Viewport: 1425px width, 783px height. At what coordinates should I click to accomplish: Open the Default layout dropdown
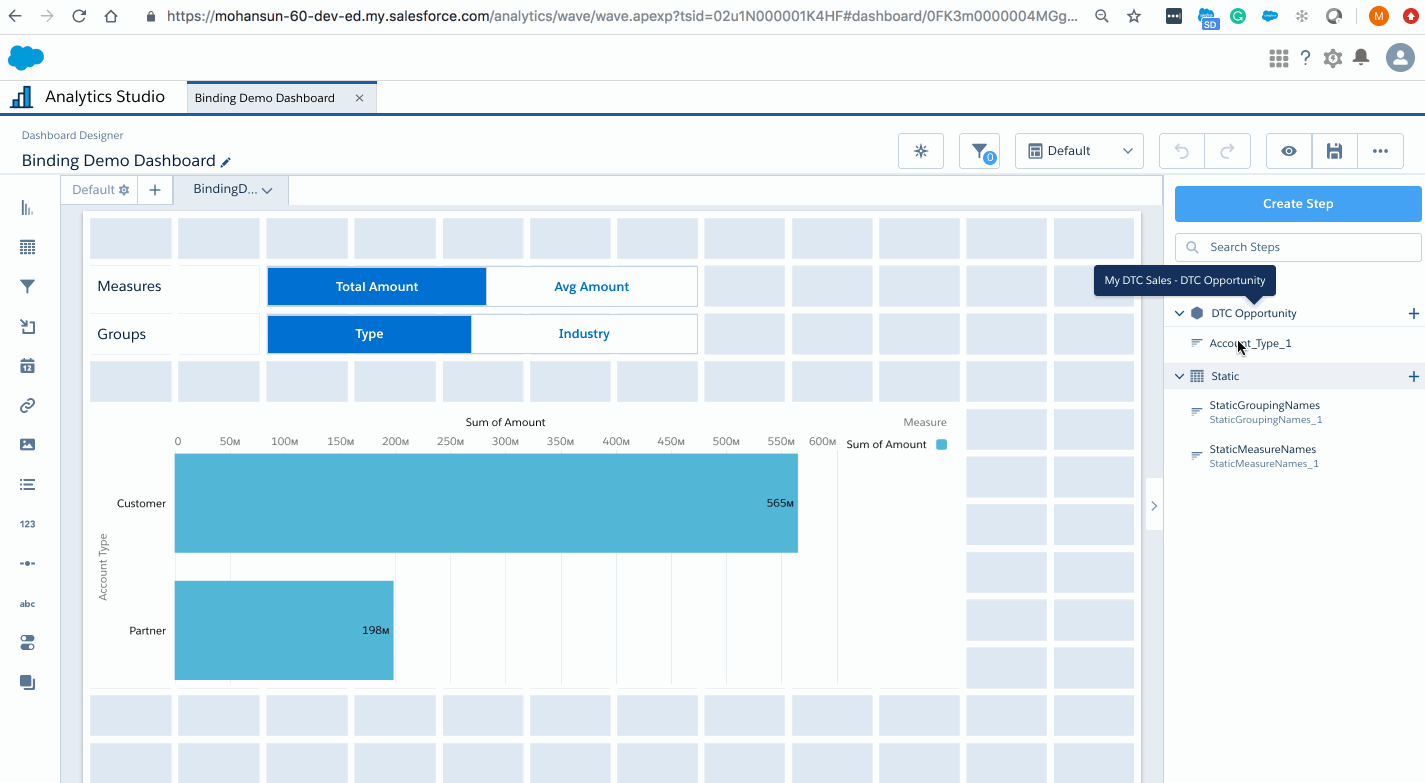tap(1080, 151)
